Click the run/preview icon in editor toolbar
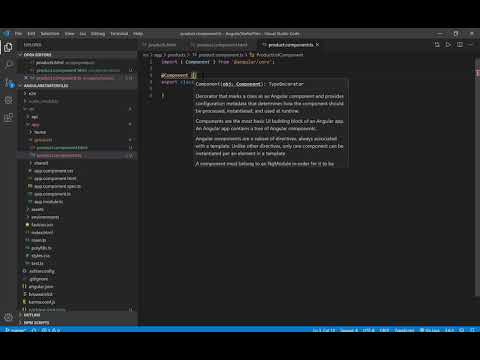 coord(448,45)
